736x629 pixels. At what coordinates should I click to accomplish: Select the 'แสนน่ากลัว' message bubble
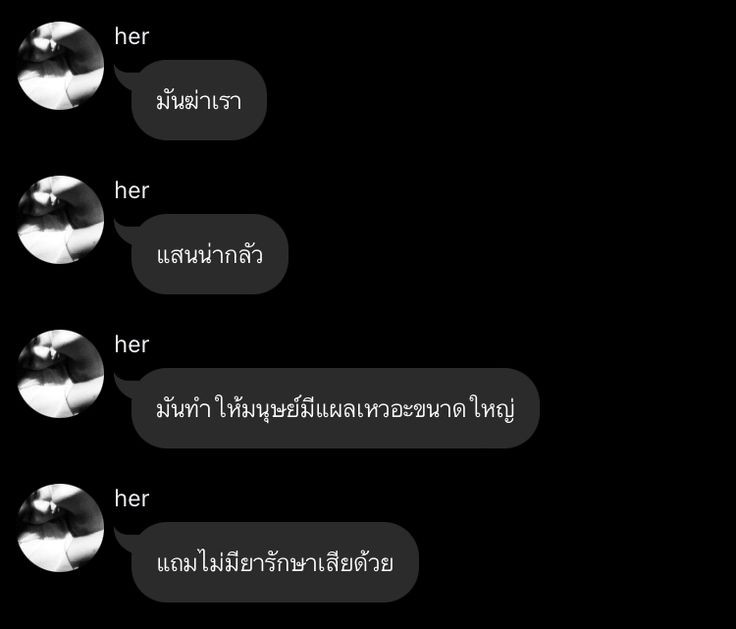click(x=210, y=254)
